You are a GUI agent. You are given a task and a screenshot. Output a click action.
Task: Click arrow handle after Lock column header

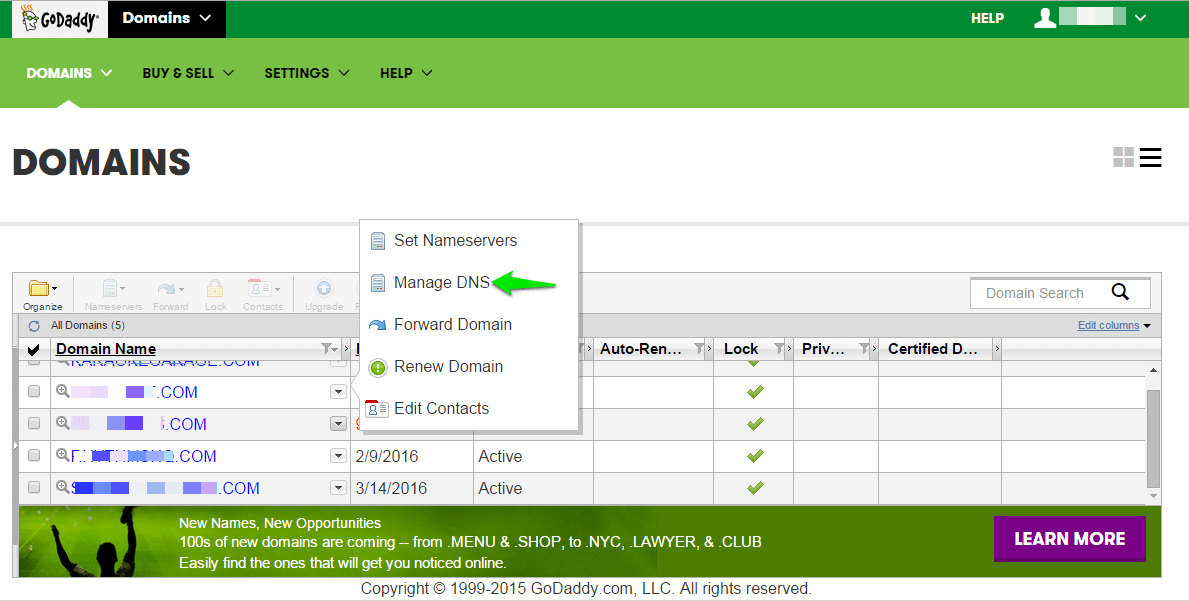click(x=789, y=349)
